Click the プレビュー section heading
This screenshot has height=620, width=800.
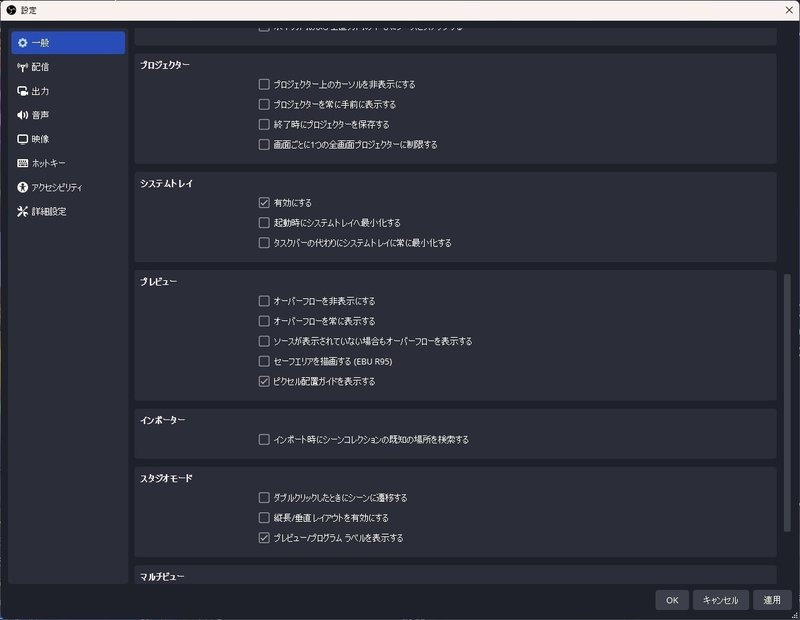coord(159,282)
